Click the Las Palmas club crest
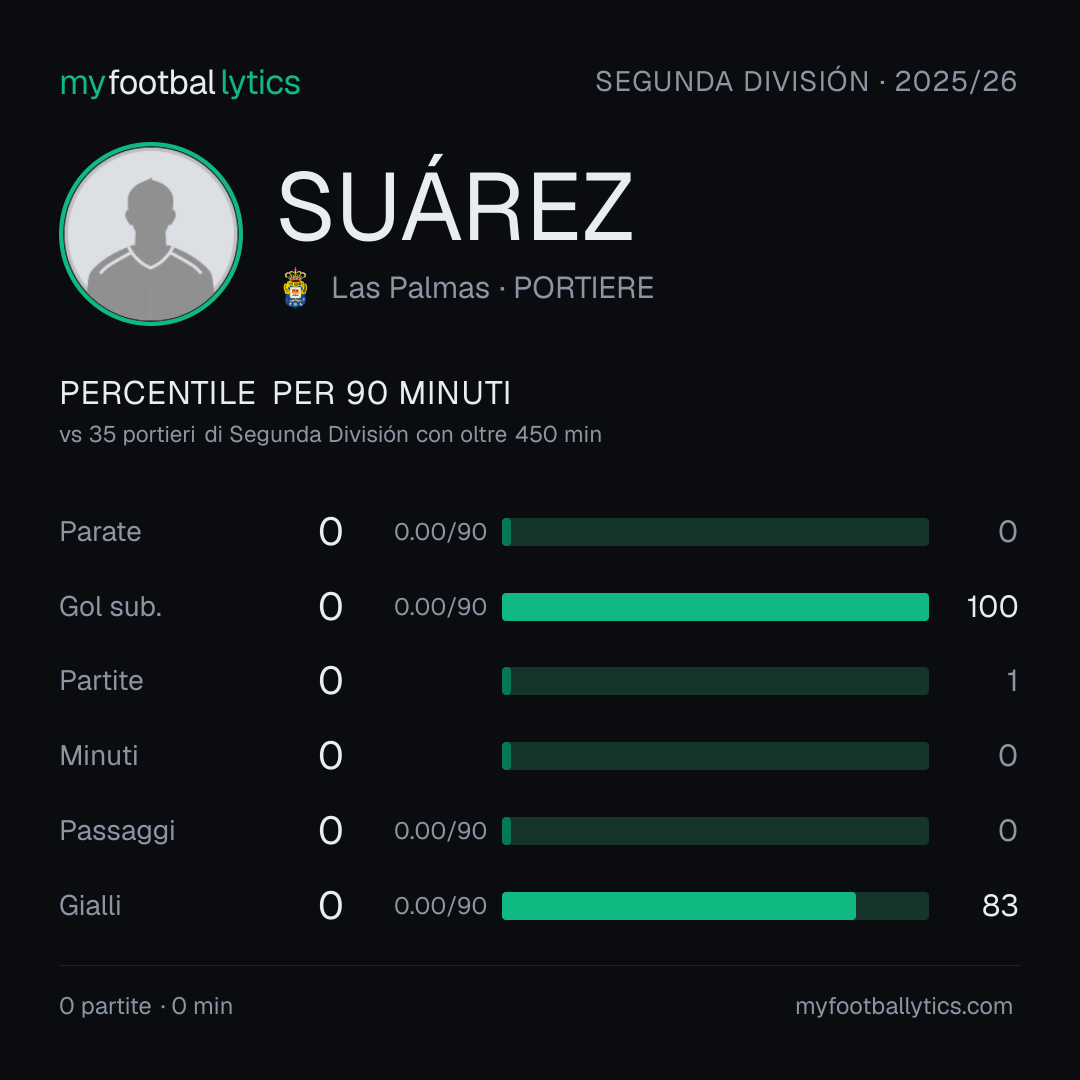 (x=295, y=288)
